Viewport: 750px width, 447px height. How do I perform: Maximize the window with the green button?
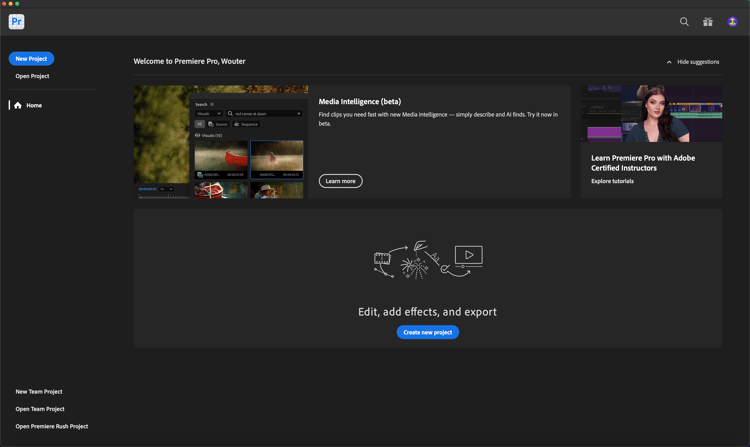[x=17, y=3]
